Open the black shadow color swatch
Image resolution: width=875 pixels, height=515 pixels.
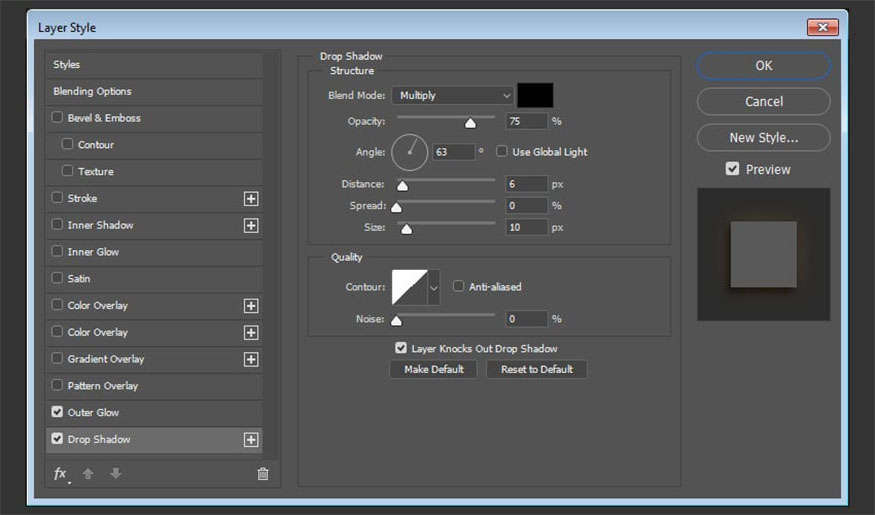[x=535, y=95]
